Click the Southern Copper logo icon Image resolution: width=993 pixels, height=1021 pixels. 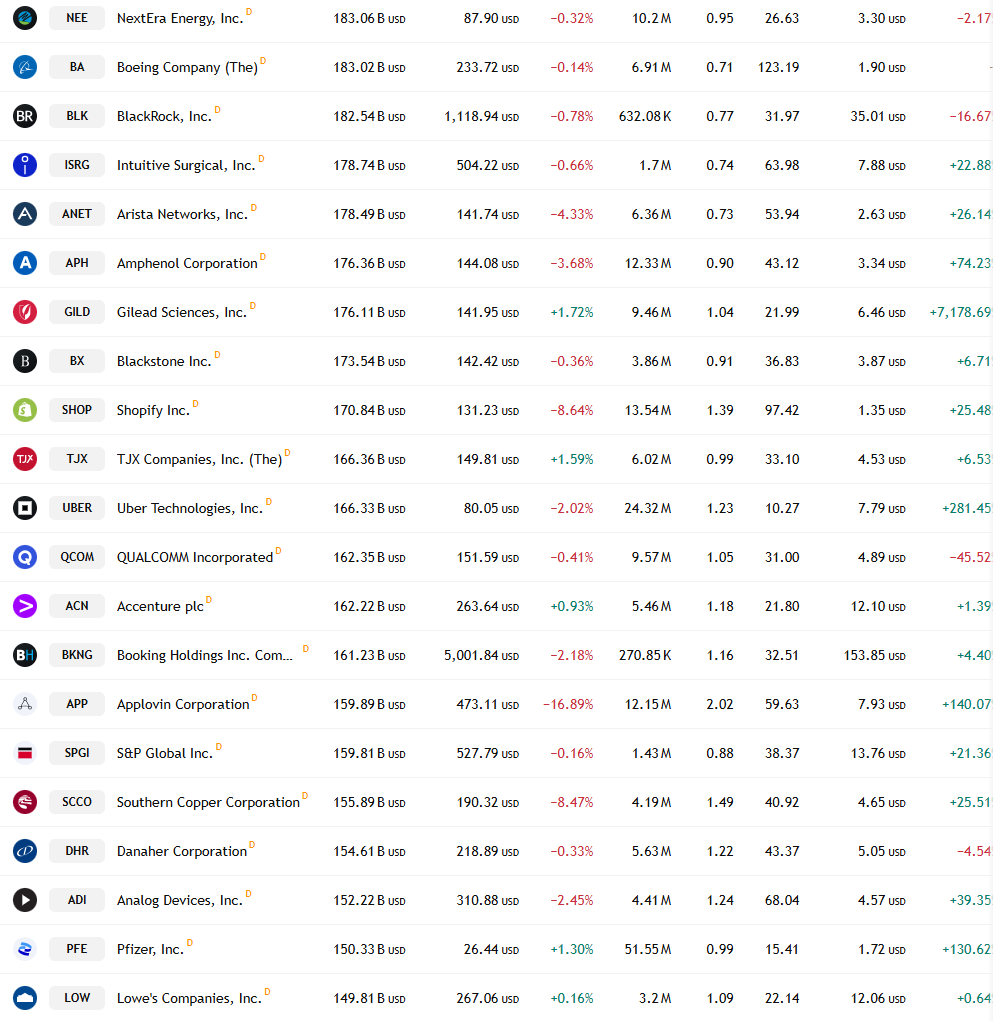point(25,802)
